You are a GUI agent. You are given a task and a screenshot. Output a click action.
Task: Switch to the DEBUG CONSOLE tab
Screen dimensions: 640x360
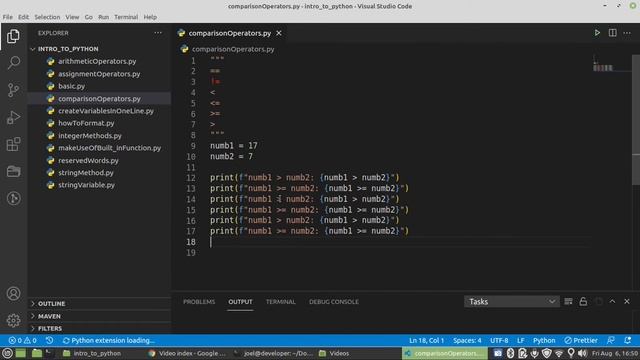tap(334, 302)
